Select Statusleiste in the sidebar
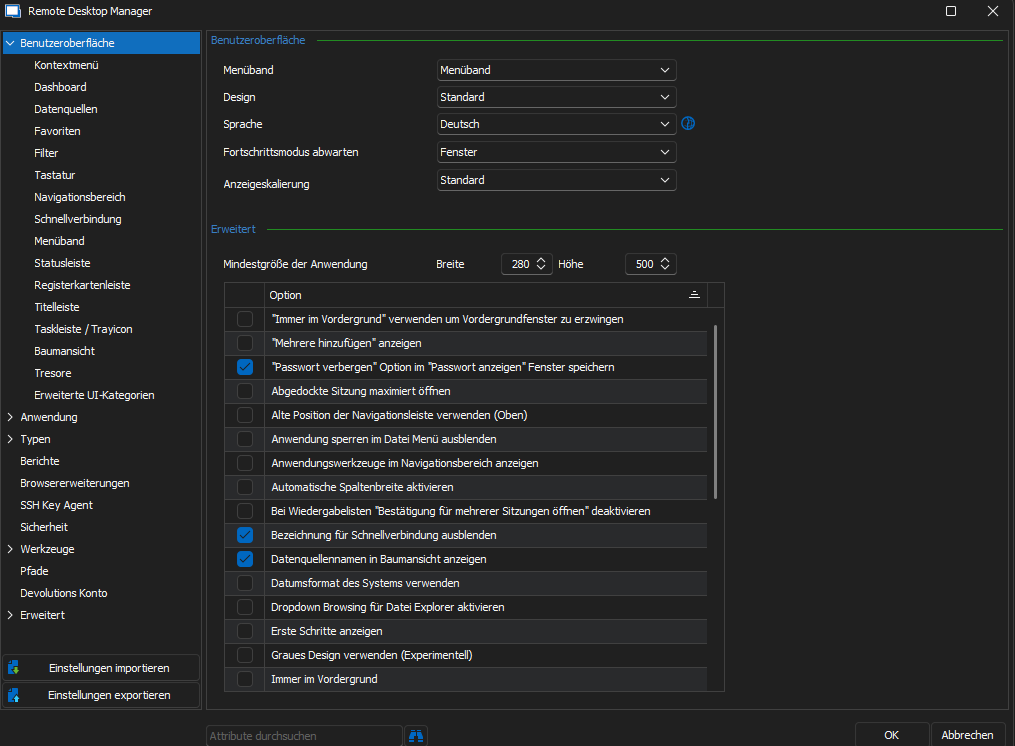1015x746 pixels. [62, 263]
